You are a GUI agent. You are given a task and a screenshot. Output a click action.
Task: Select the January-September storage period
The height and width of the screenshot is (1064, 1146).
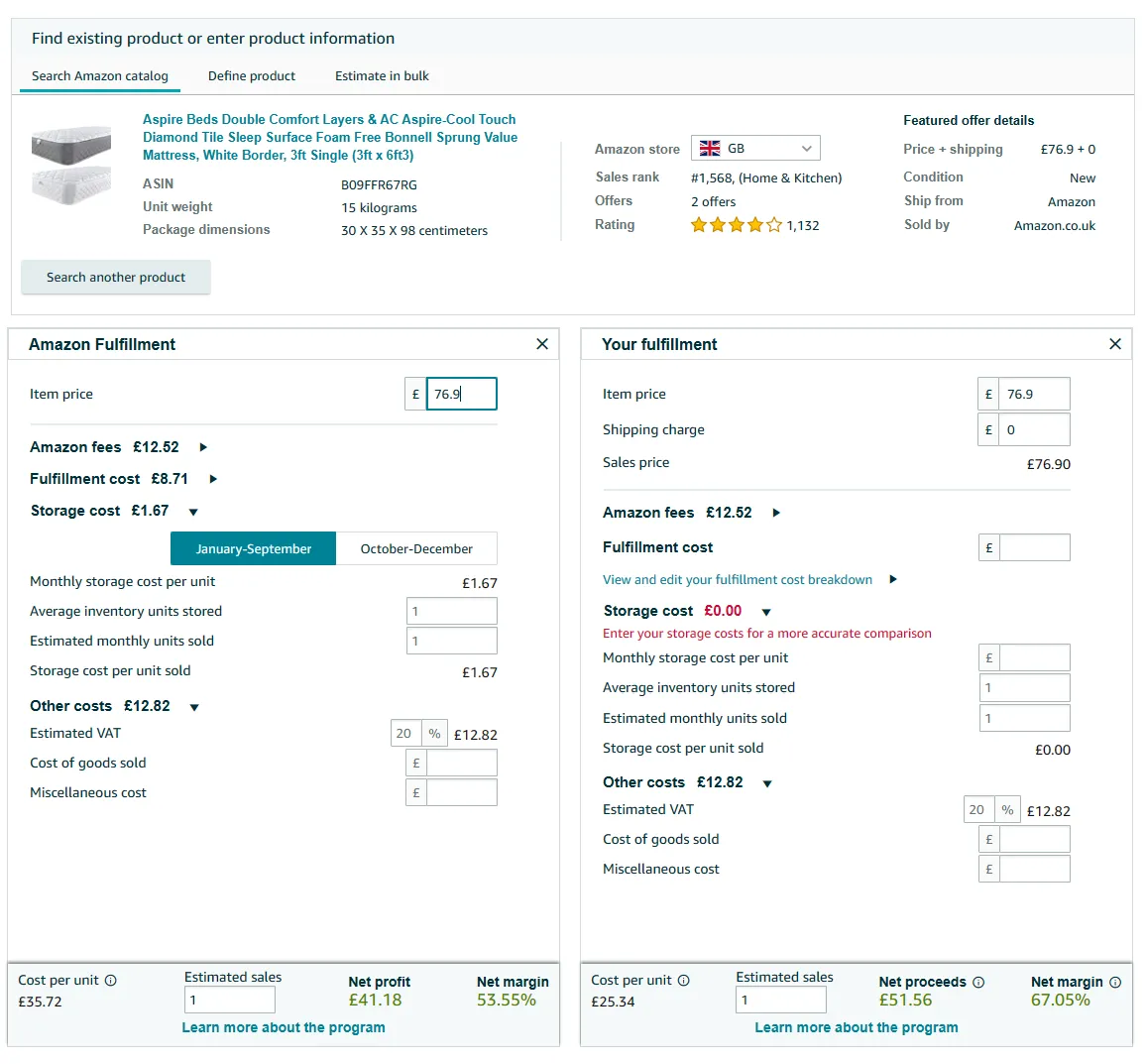254,548
